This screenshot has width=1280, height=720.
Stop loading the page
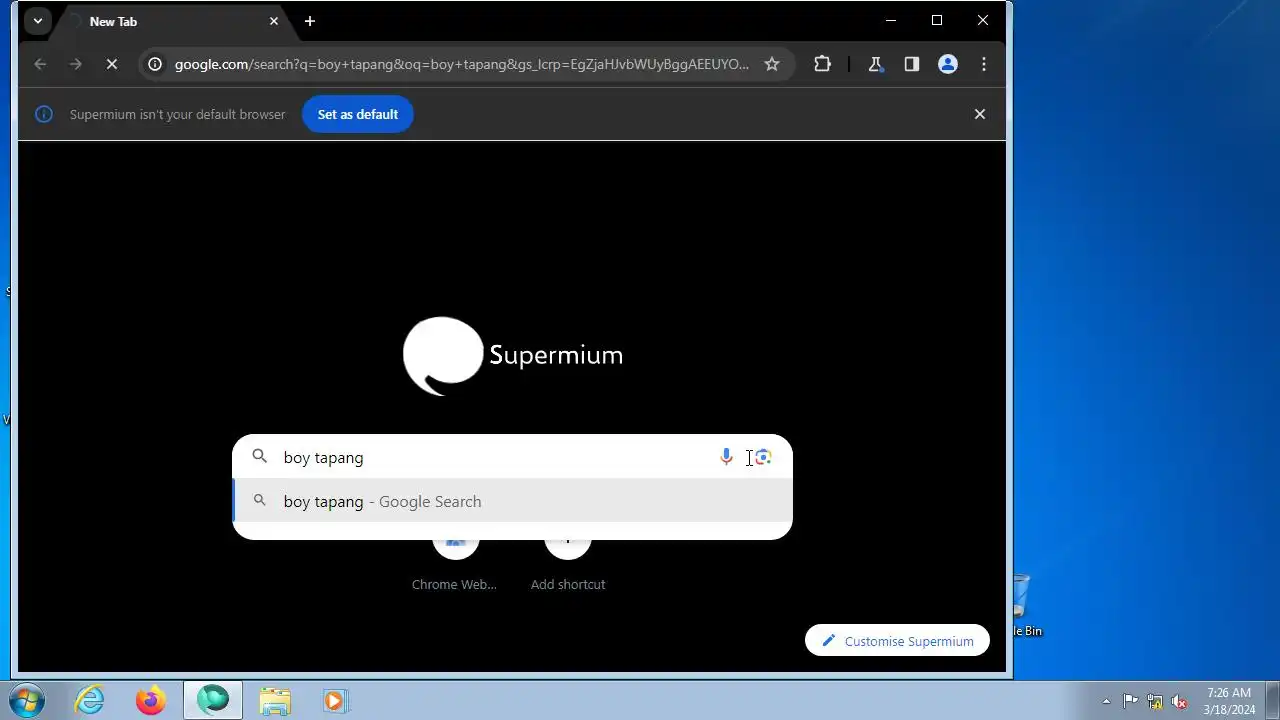[x=112, y=64]
